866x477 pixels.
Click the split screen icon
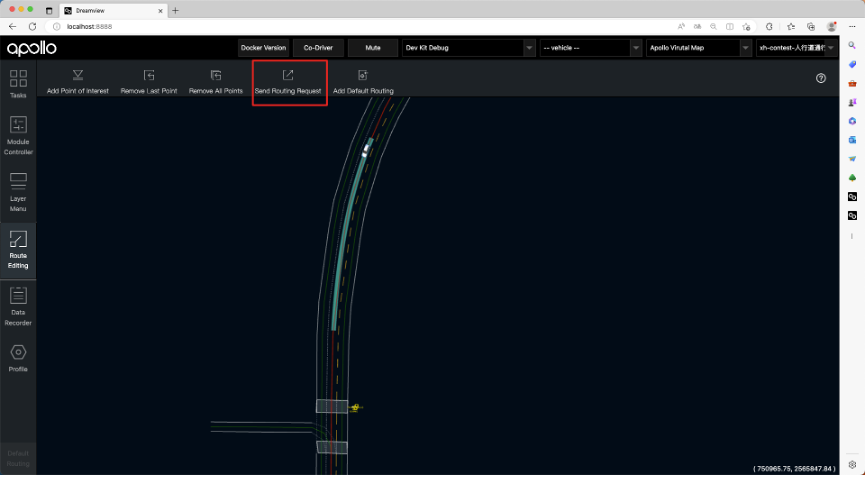pos(730,26)
